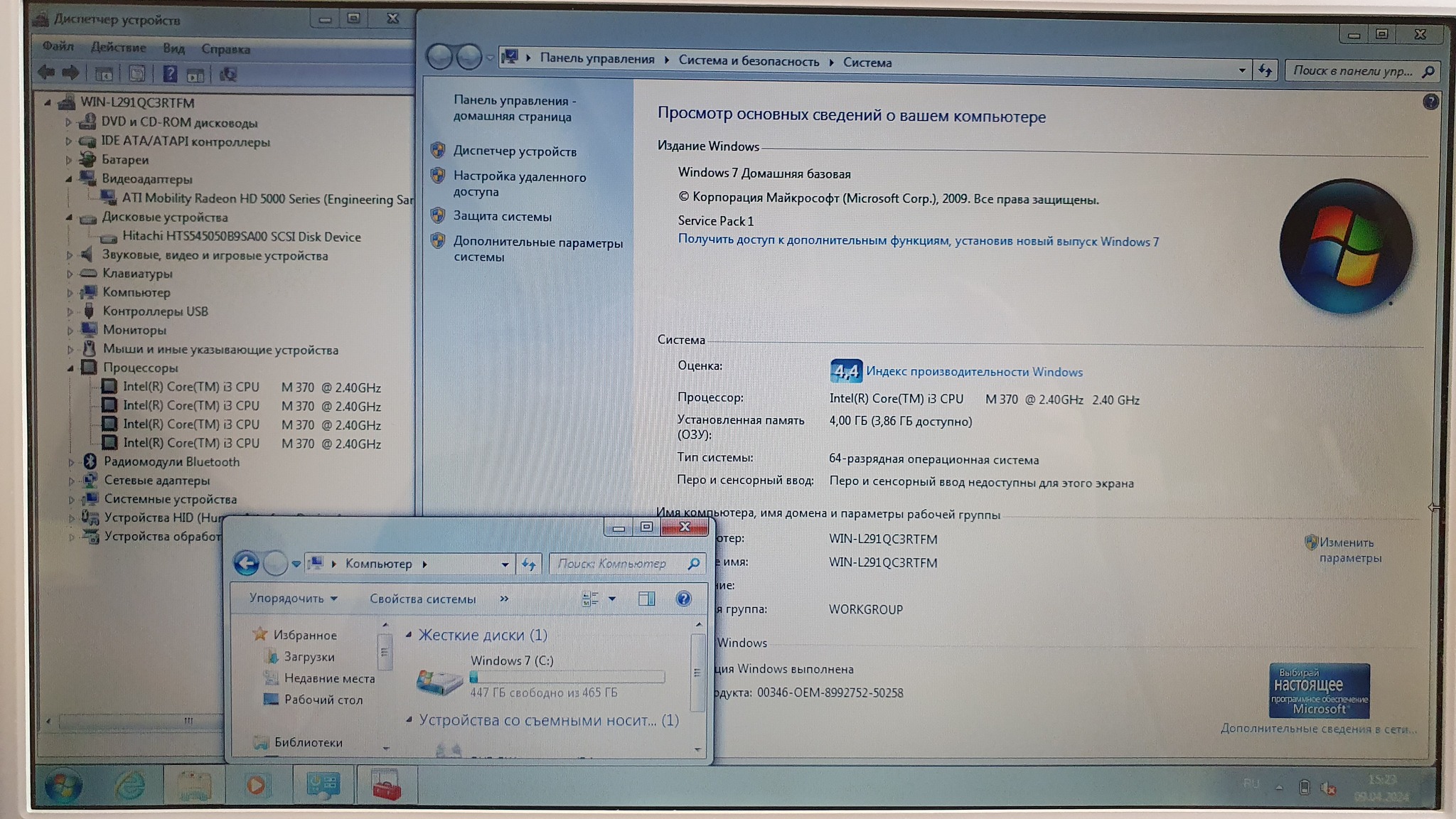Image resolution: width=1456 pixels, height=819 pixels.
Task: Click the Защита системы sidebar link
Action: pos(502,216)
